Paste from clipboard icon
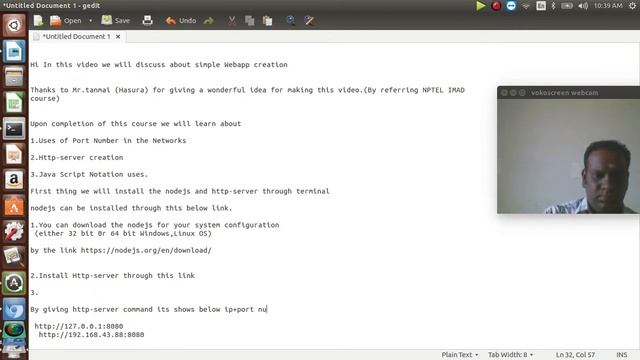 [x=267, y=20]
